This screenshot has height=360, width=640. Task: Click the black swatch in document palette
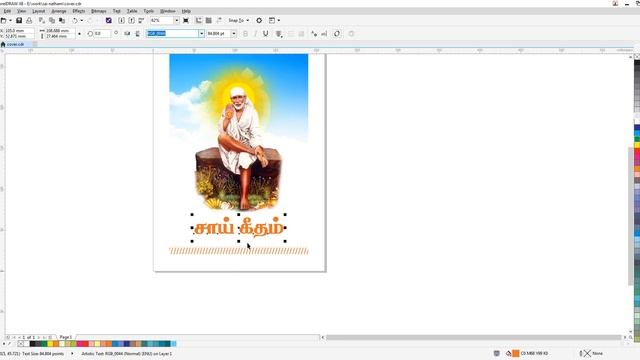(x=32, y=344)
